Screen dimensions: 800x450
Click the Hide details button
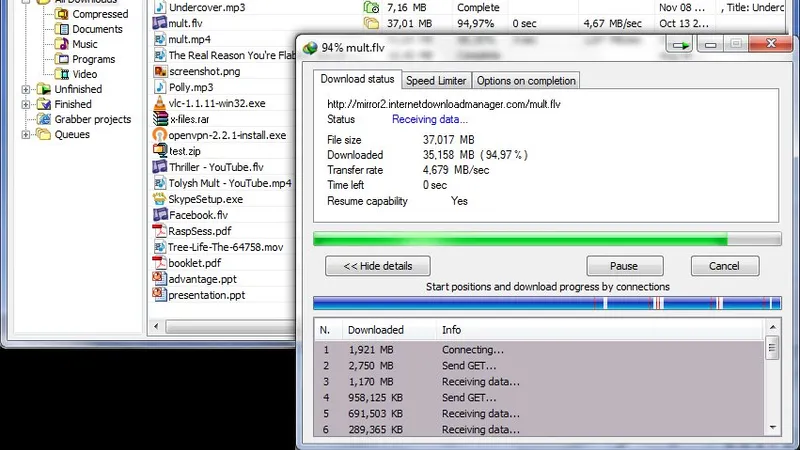pyautogui.click(x=378, y=266)
